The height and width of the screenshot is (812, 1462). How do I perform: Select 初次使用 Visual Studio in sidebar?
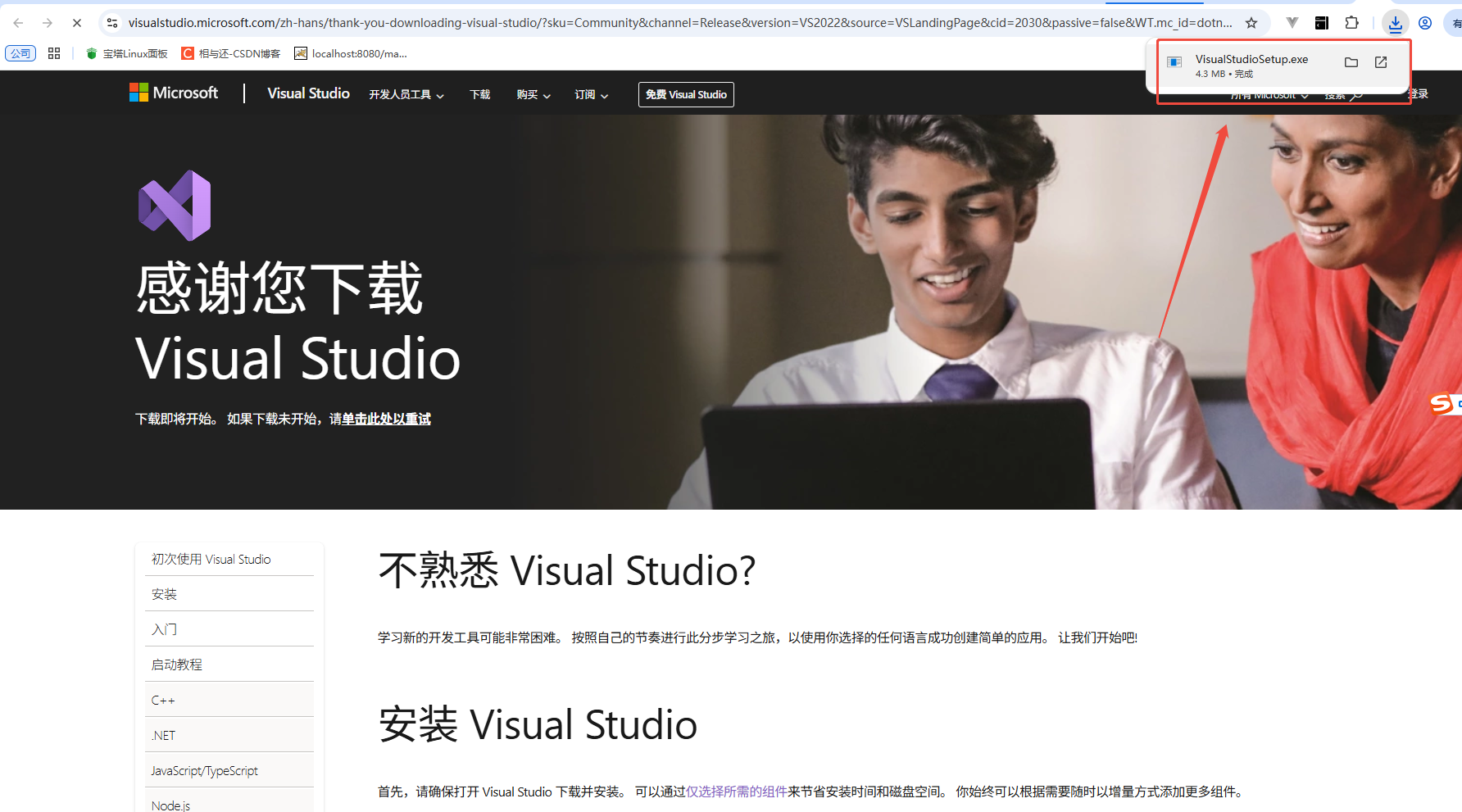[x=229, y=559]
